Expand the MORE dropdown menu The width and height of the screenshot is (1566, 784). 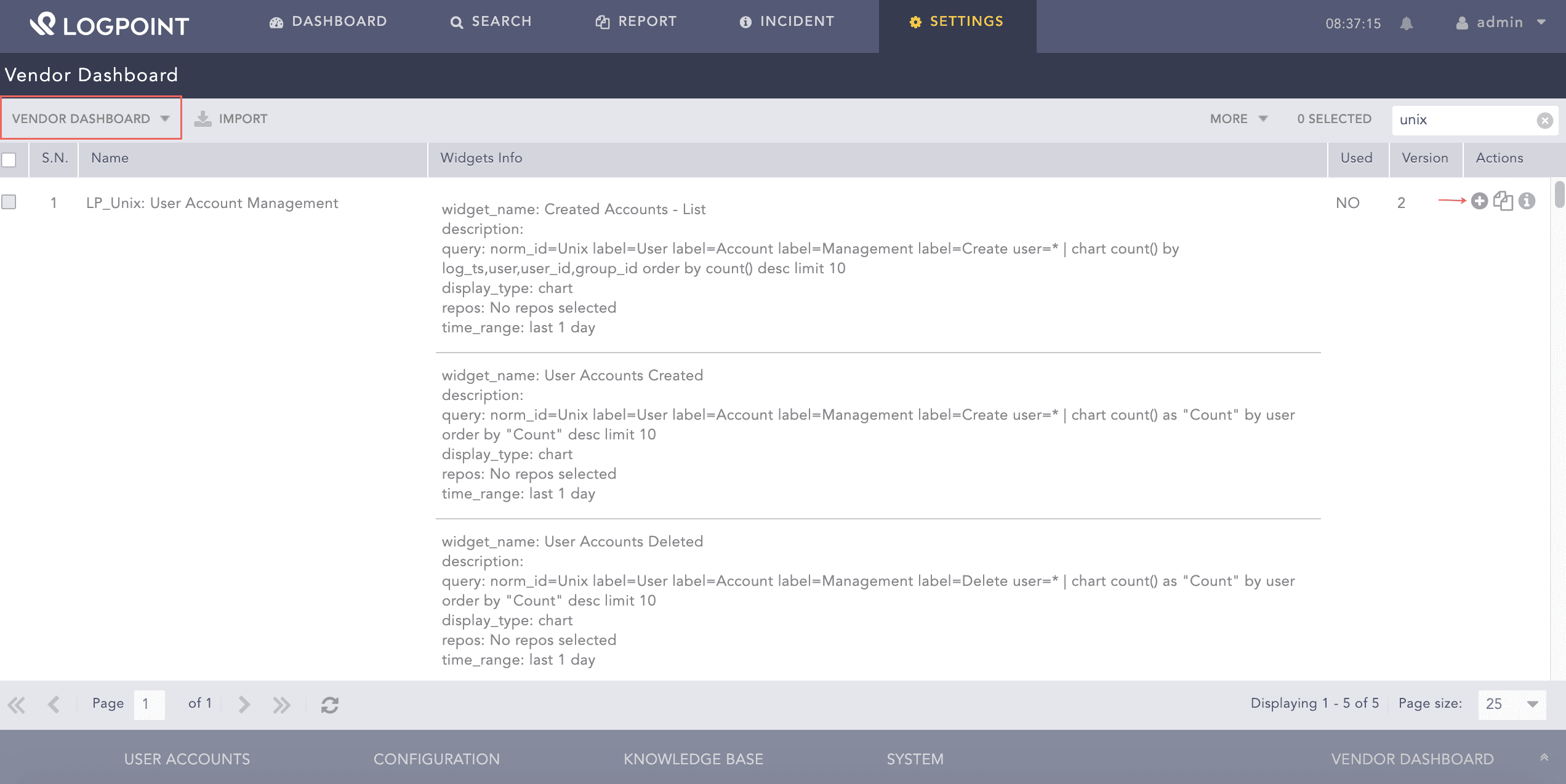[1239, 119]
